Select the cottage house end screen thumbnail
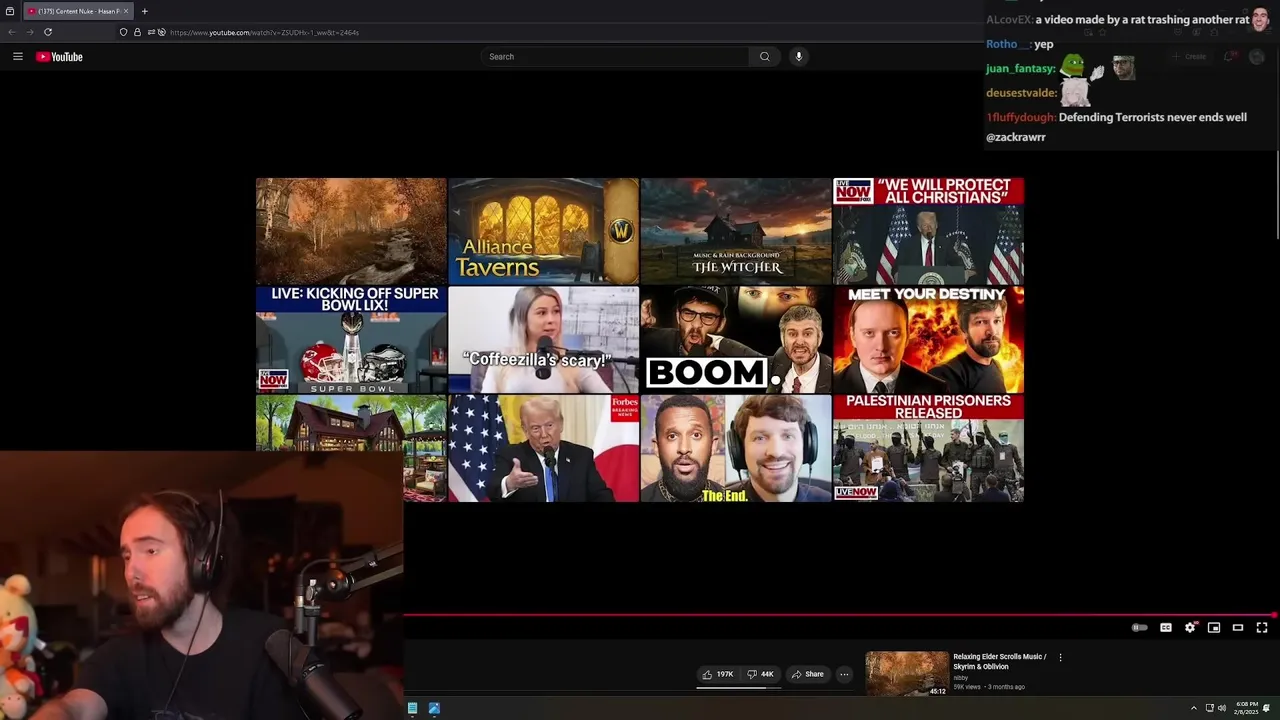Image resolution: width=1280 pixels, height=720 pixels. 351,423
